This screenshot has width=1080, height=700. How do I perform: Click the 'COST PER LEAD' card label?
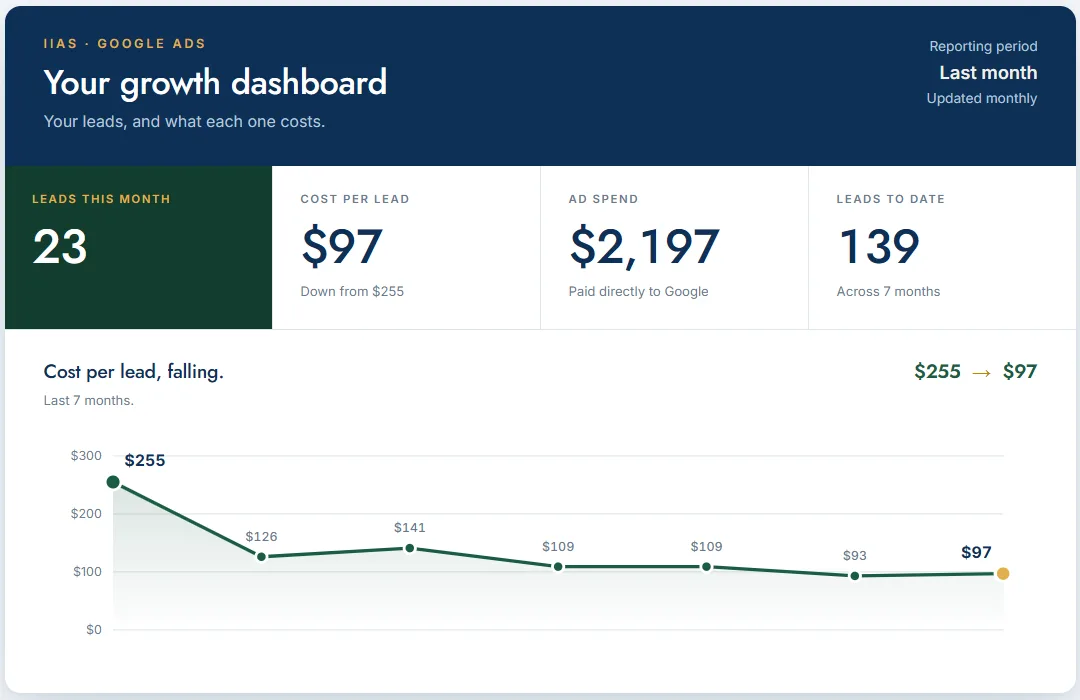[355, 199]
